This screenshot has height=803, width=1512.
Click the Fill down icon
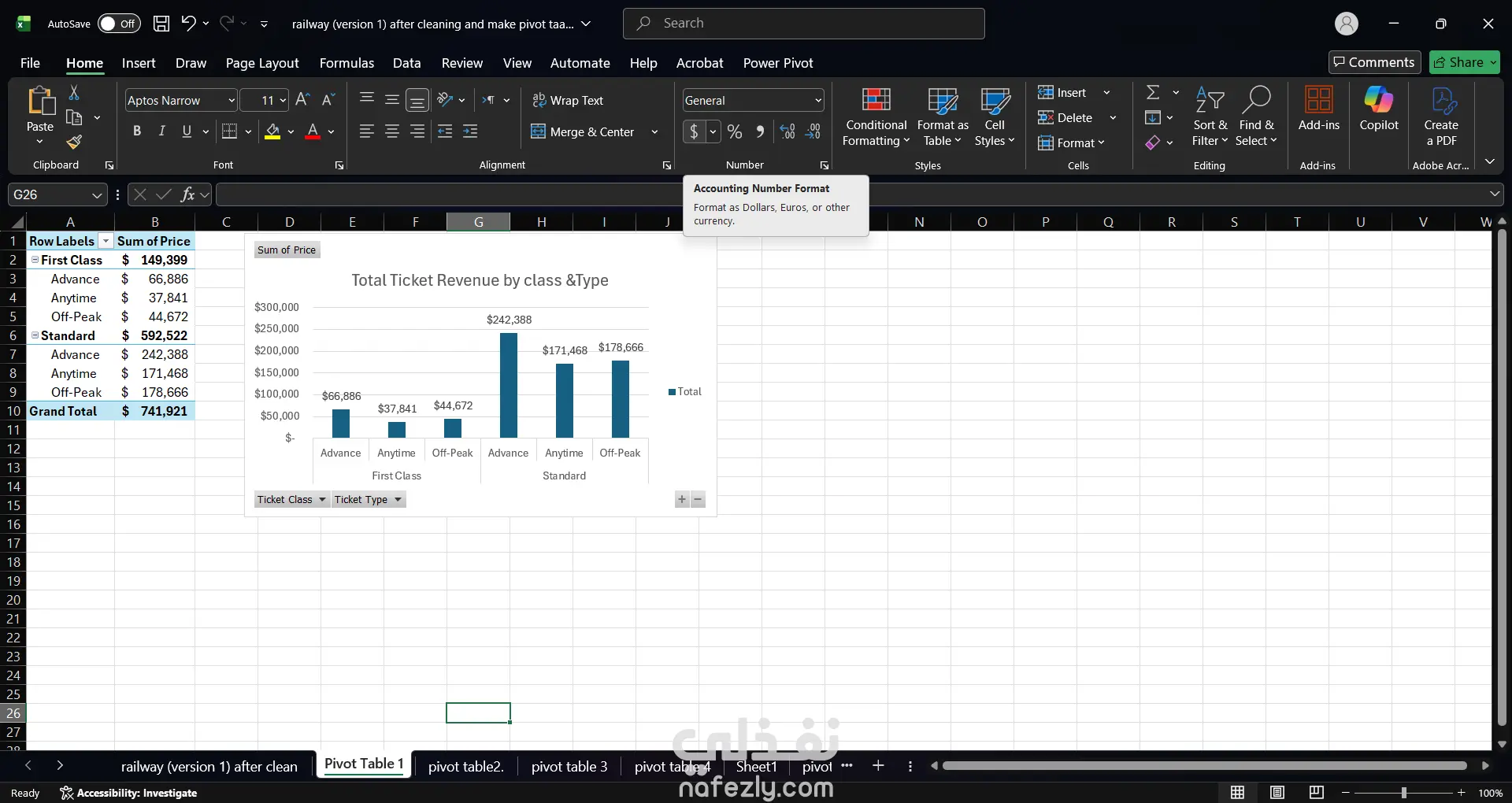pyautogui.click(x=1153, y=117)
